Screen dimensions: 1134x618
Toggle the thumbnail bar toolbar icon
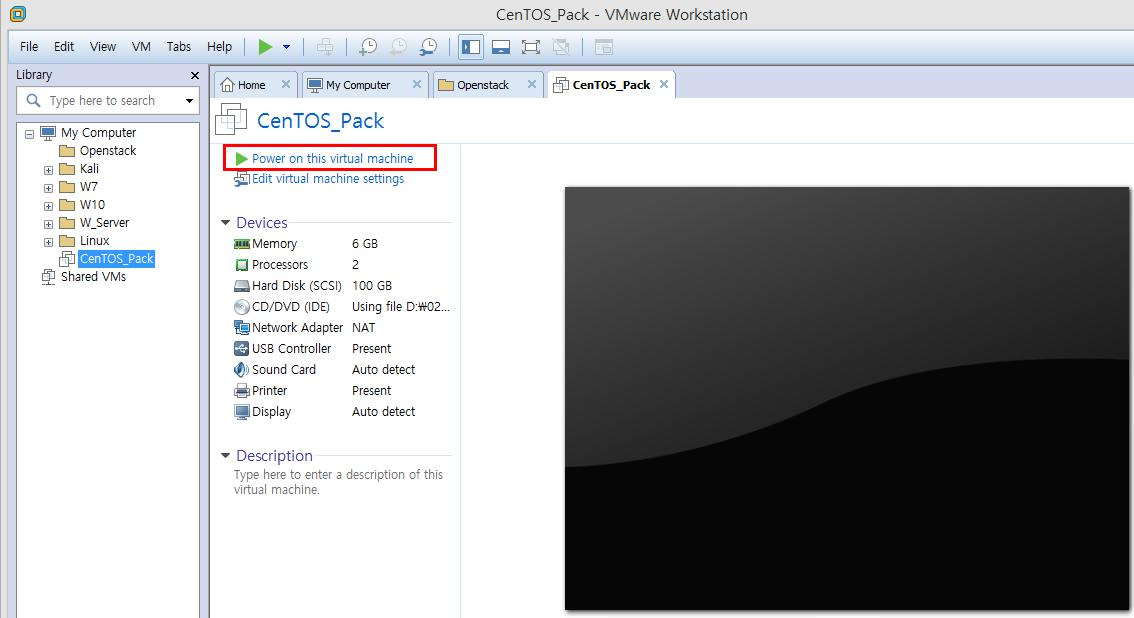click(500, 47)
